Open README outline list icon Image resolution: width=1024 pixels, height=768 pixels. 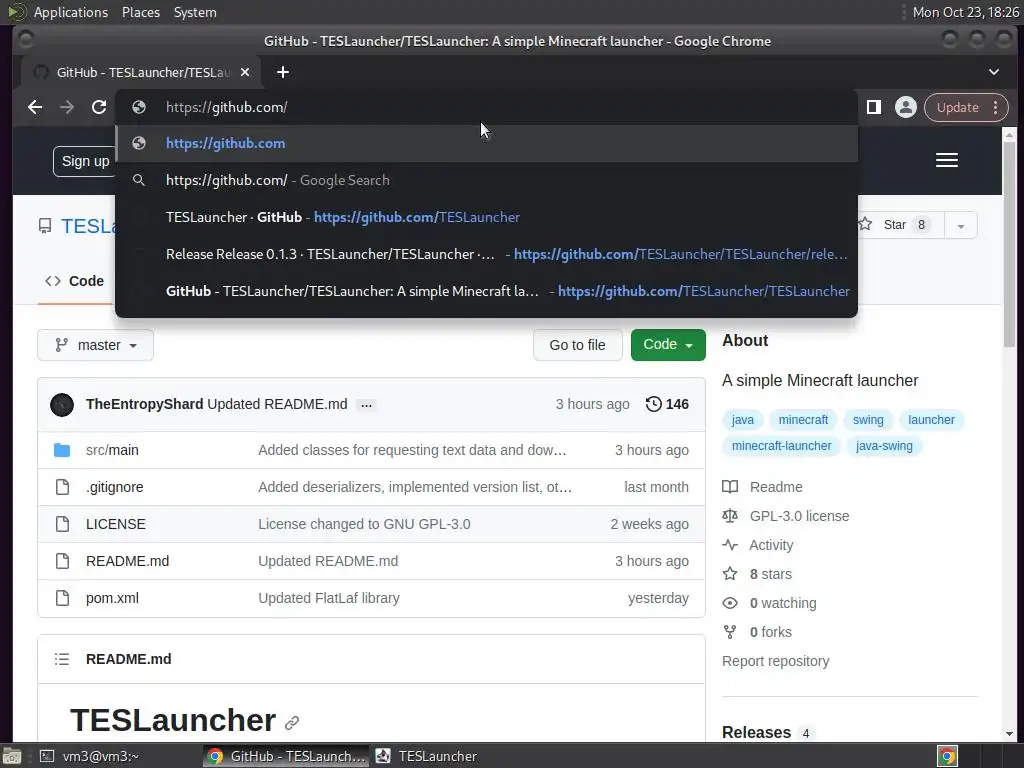pyautogui.click(x=62, y=659)
